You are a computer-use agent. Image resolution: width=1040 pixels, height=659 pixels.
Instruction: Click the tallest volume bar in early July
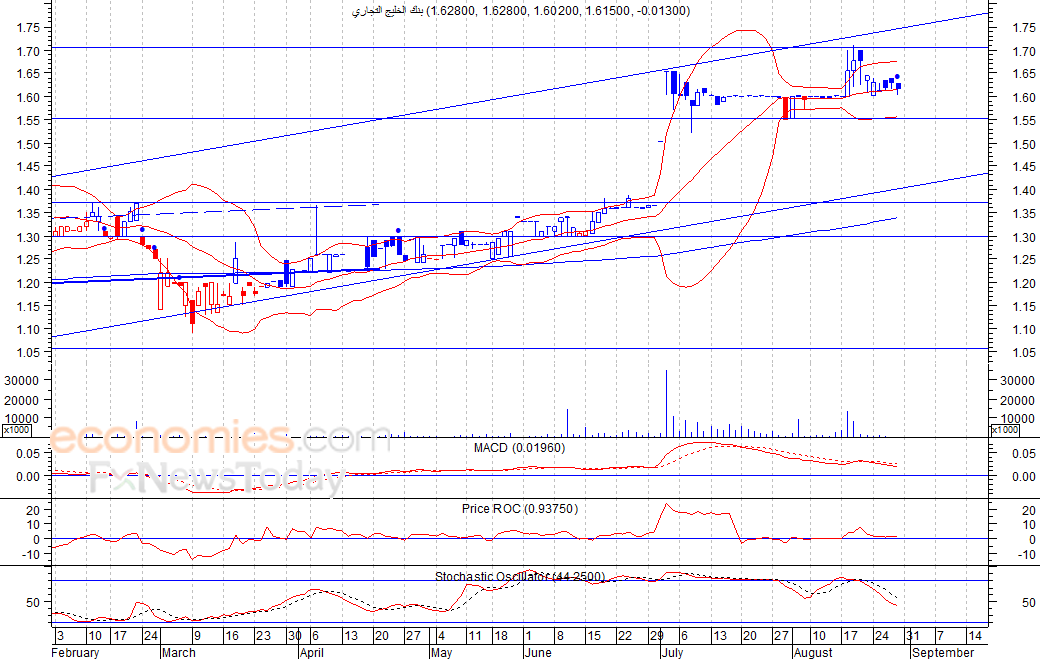coord(667,403)
